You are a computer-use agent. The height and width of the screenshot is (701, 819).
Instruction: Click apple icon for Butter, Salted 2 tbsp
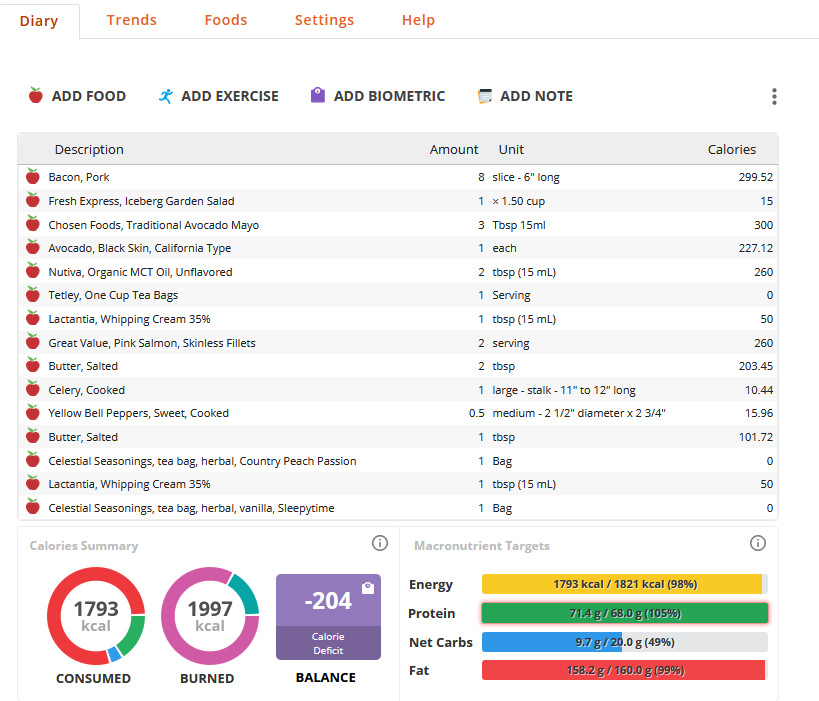33,366
